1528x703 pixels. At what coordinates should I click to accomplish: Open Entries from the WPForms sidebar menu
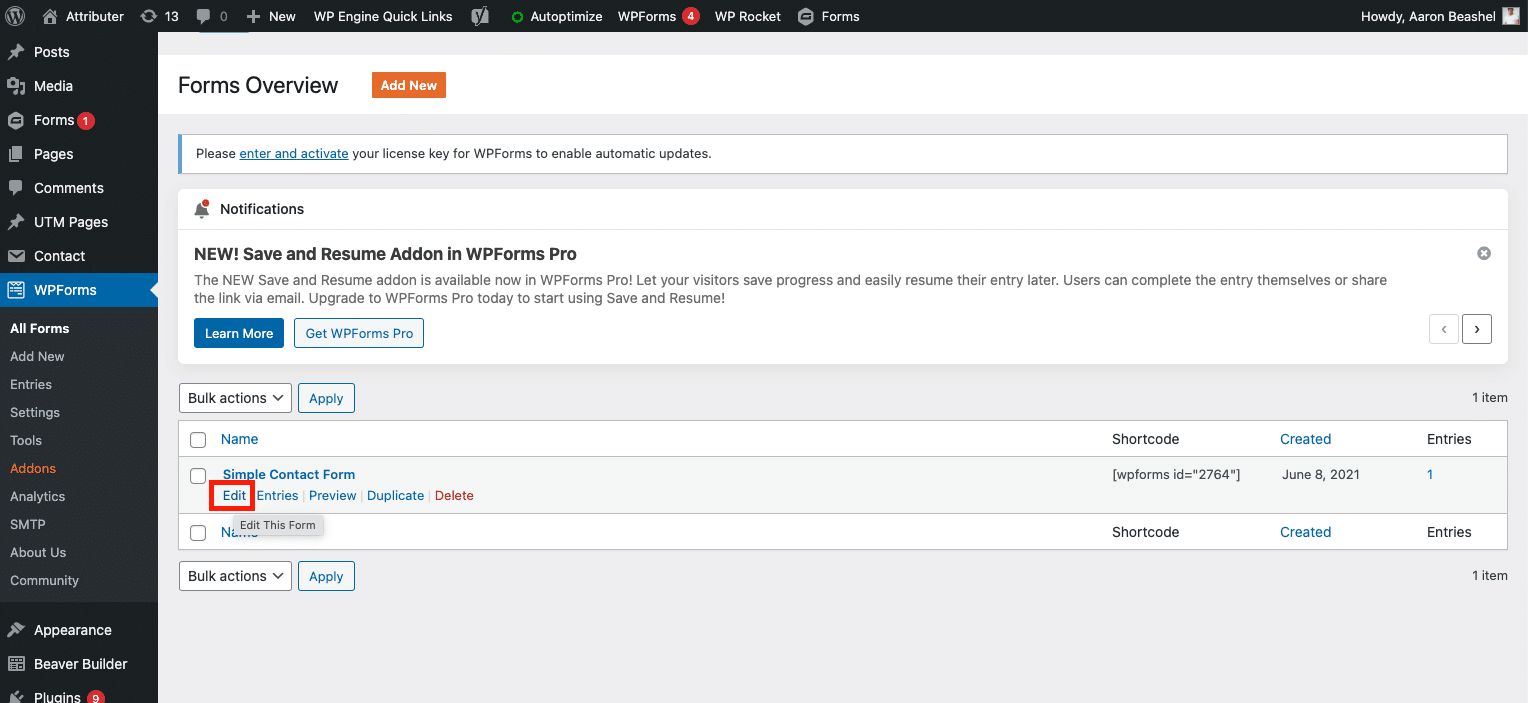[x=30, y=384]
